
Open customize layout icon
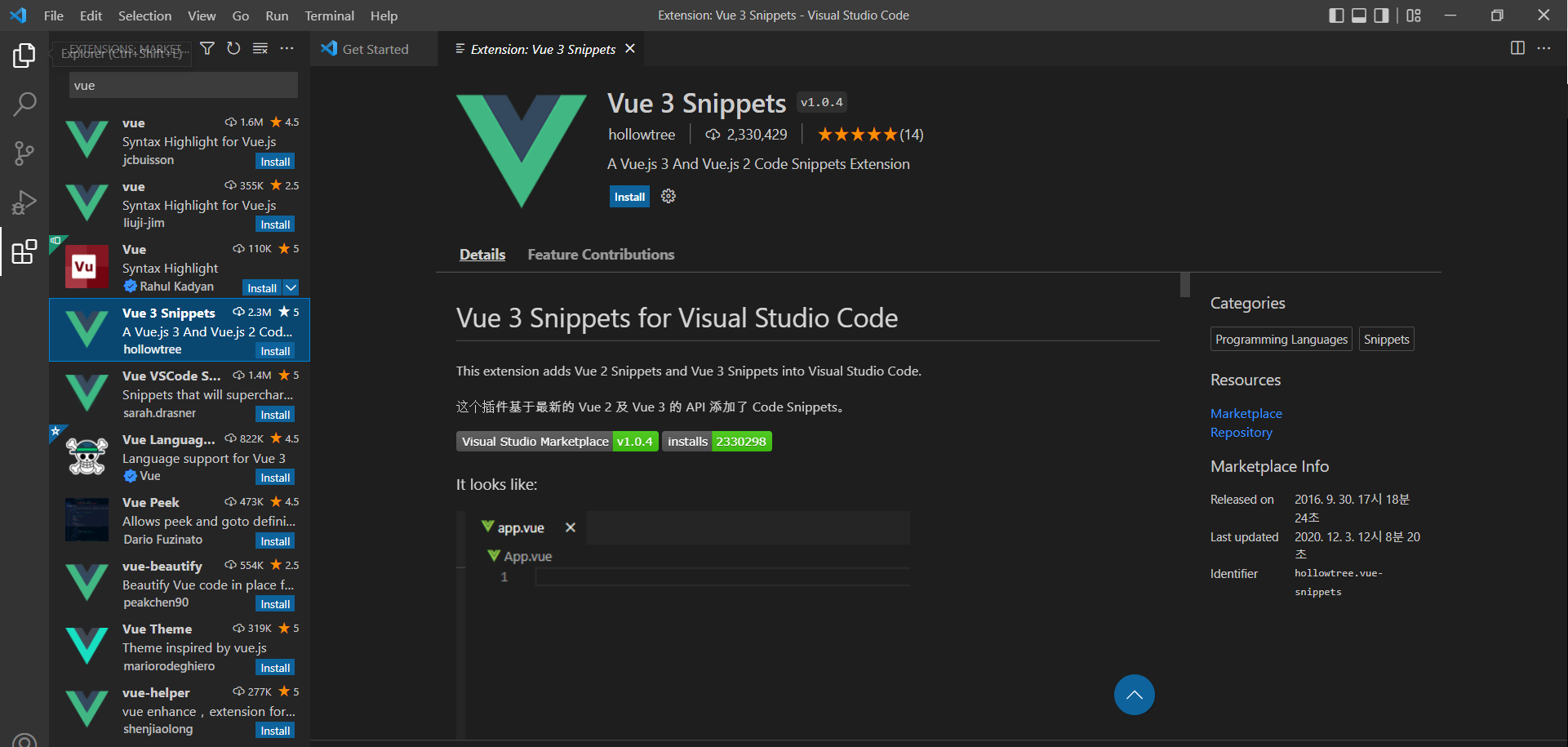click(1414, 16)
